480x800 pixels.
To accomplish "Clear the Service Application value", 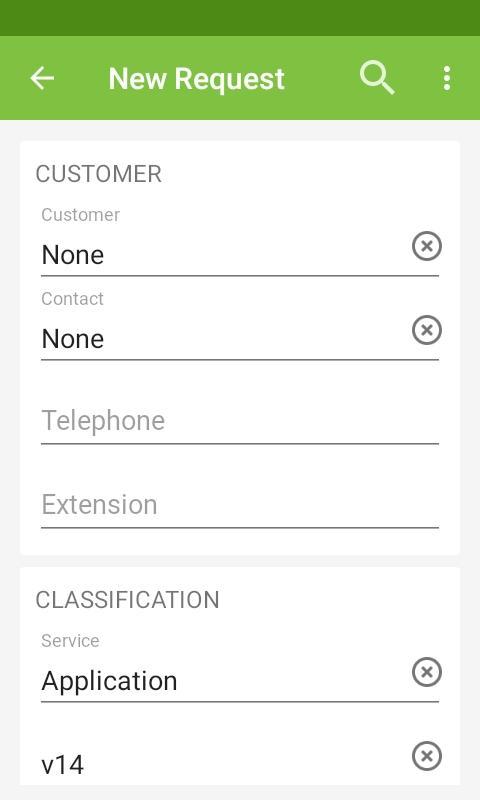I will coord(426,672).
